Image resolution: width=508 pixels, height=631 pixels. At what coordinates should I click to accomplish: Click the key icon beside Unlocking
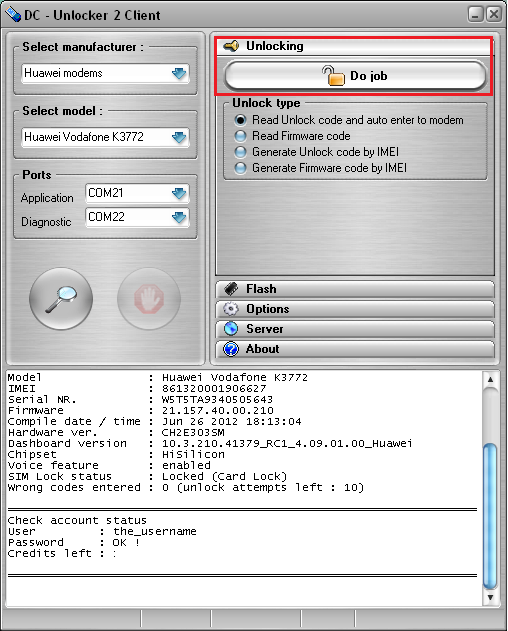pyautogui.click(x=231, y=46)
